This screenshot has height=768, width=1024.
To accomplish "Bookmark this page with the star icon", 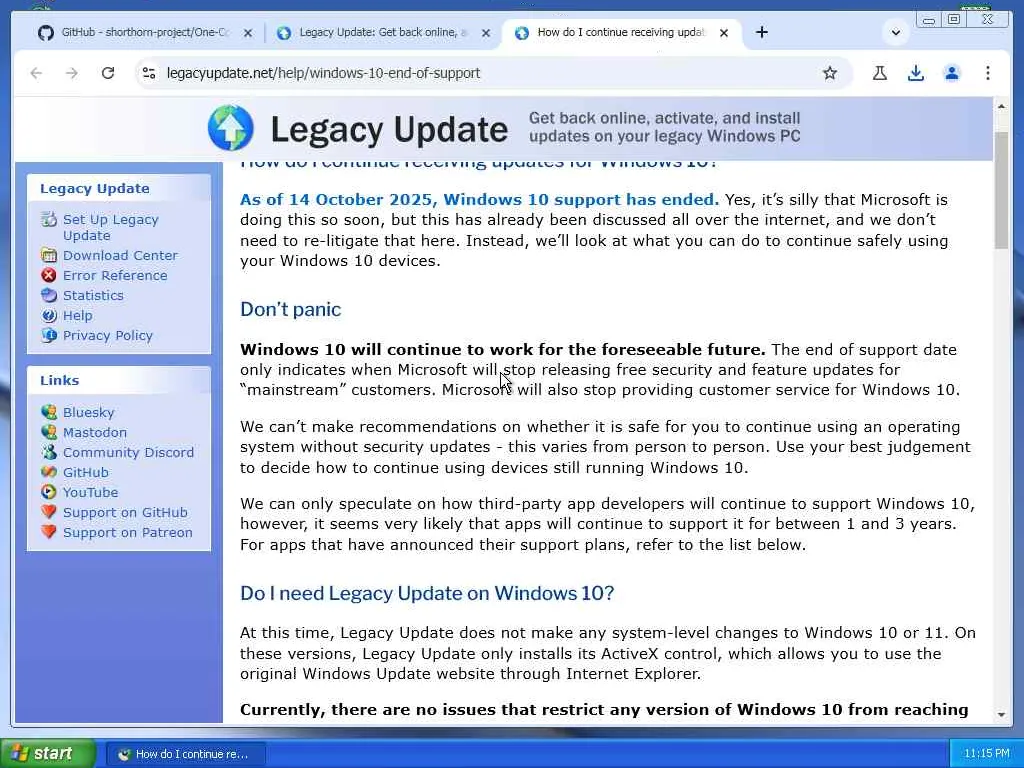I will (x=829, y=73).
